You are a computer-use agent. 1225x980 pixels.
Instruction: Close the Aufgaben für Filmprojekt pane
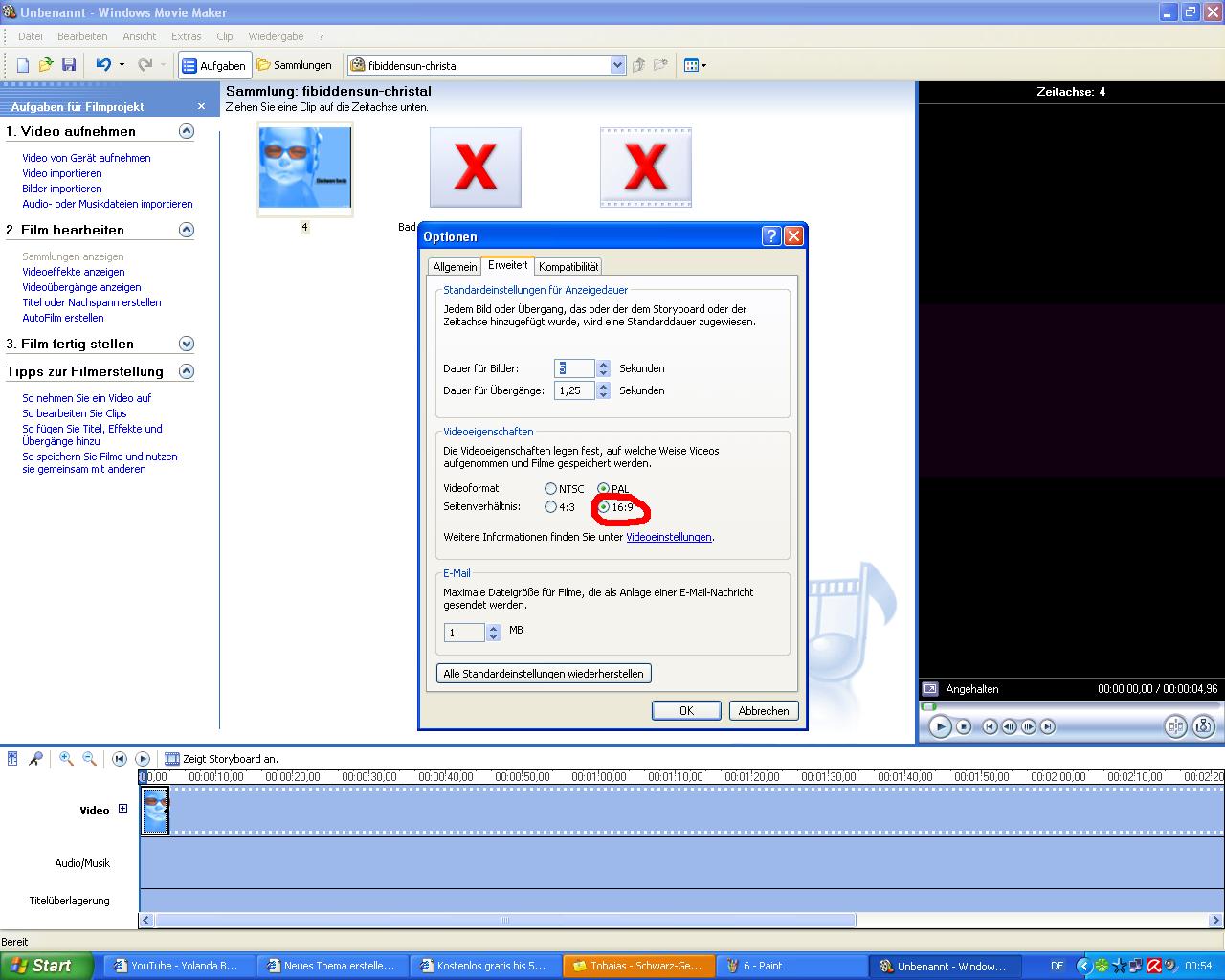201,107
